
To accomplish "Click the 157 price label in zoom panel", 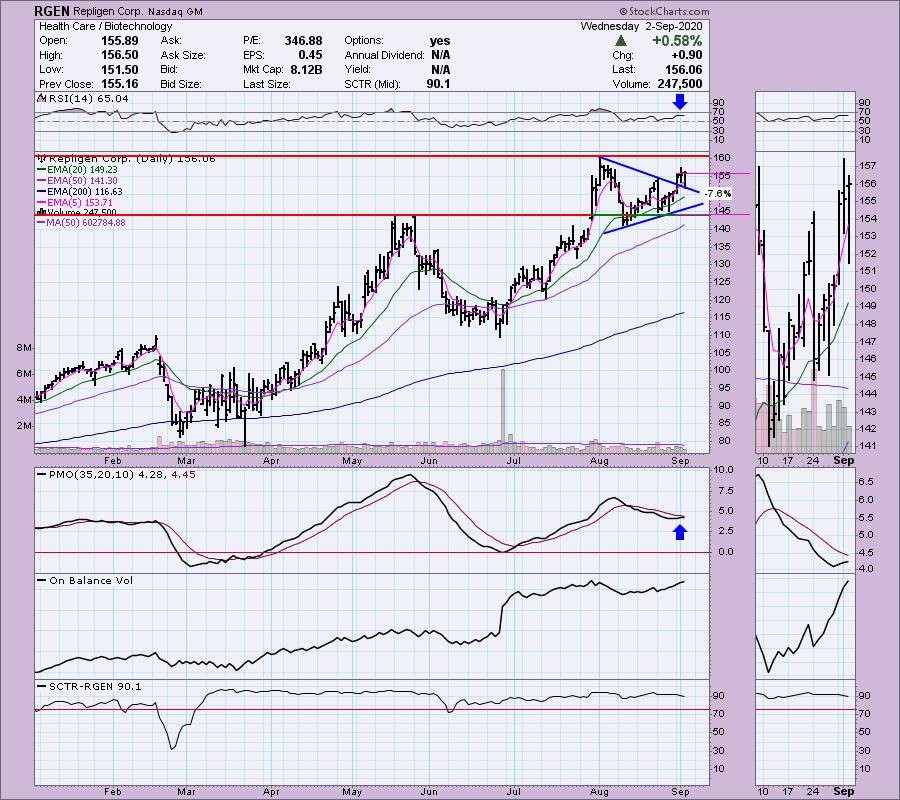I will [868, 166].
